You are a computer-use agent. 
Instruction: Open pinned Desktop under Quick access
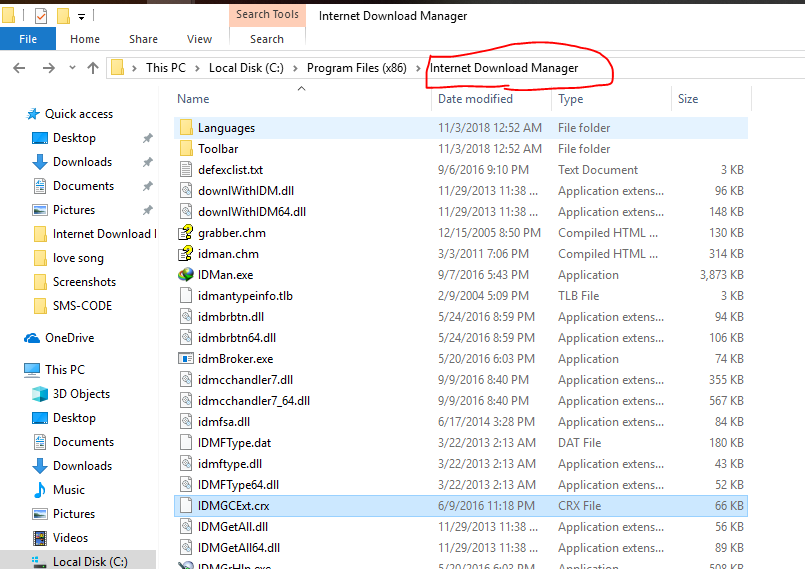74,138
